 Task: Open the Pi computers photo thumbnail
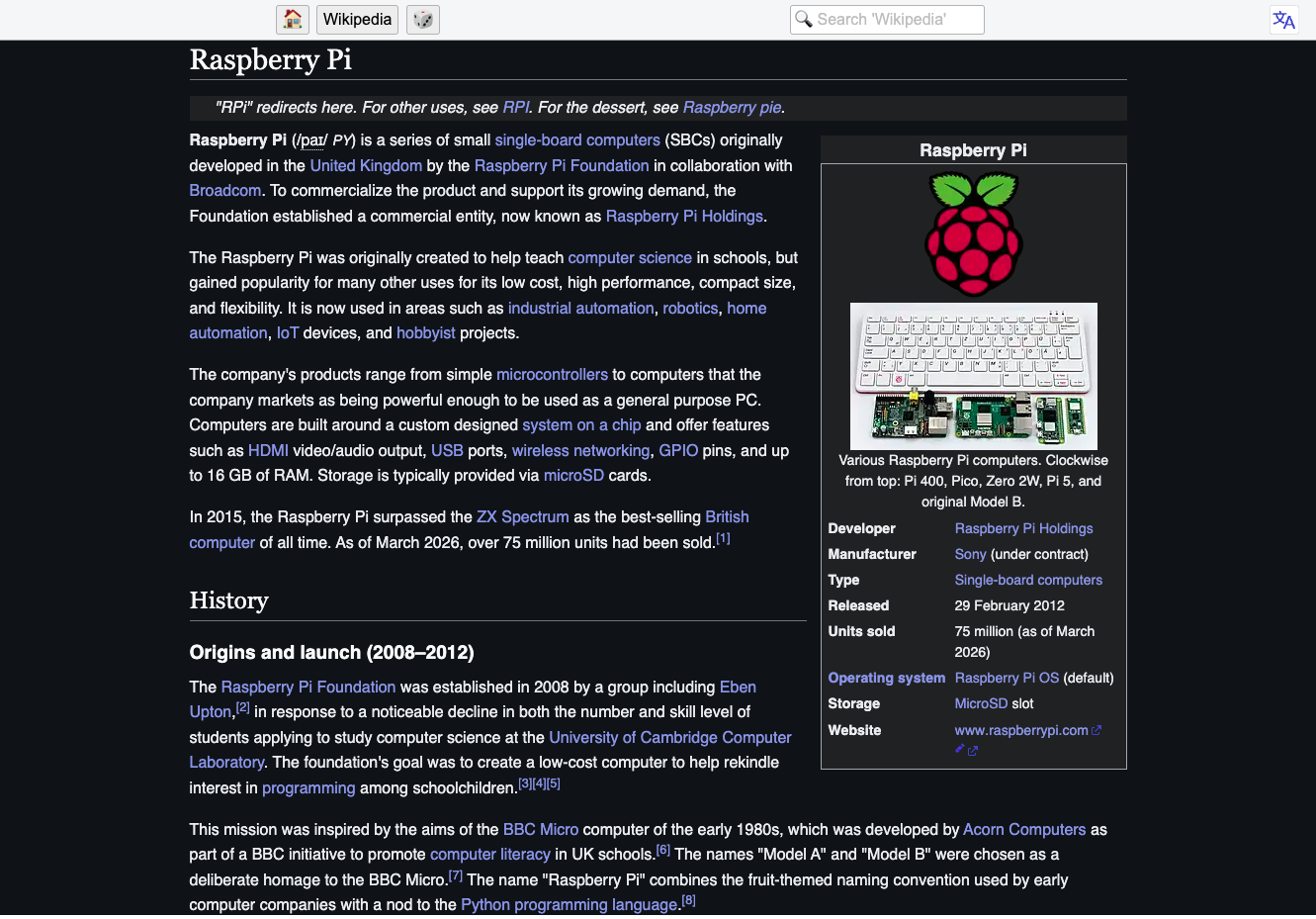[974, 376]
